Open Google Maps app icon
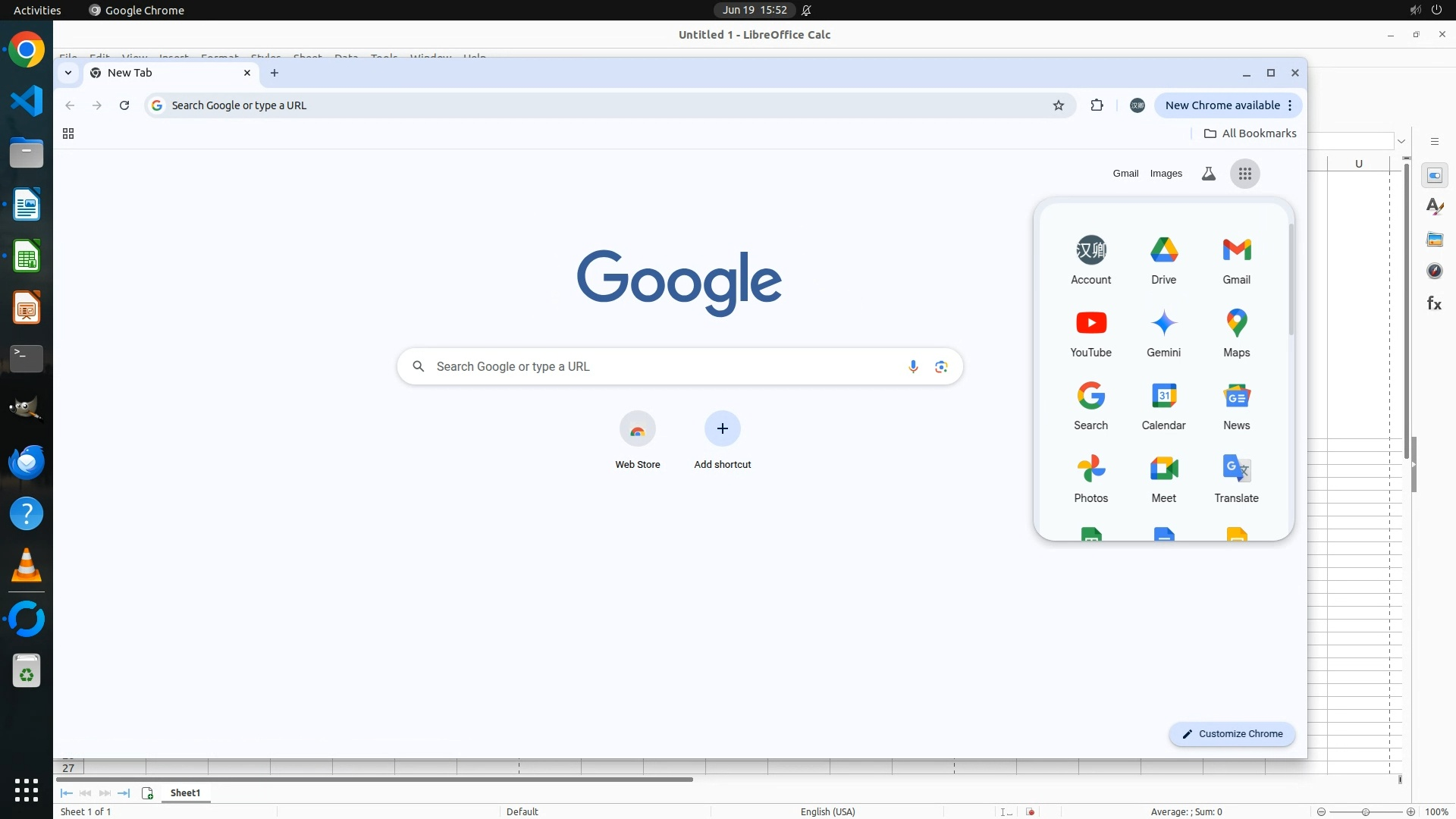1456x819 pixels. (1236, 332)
